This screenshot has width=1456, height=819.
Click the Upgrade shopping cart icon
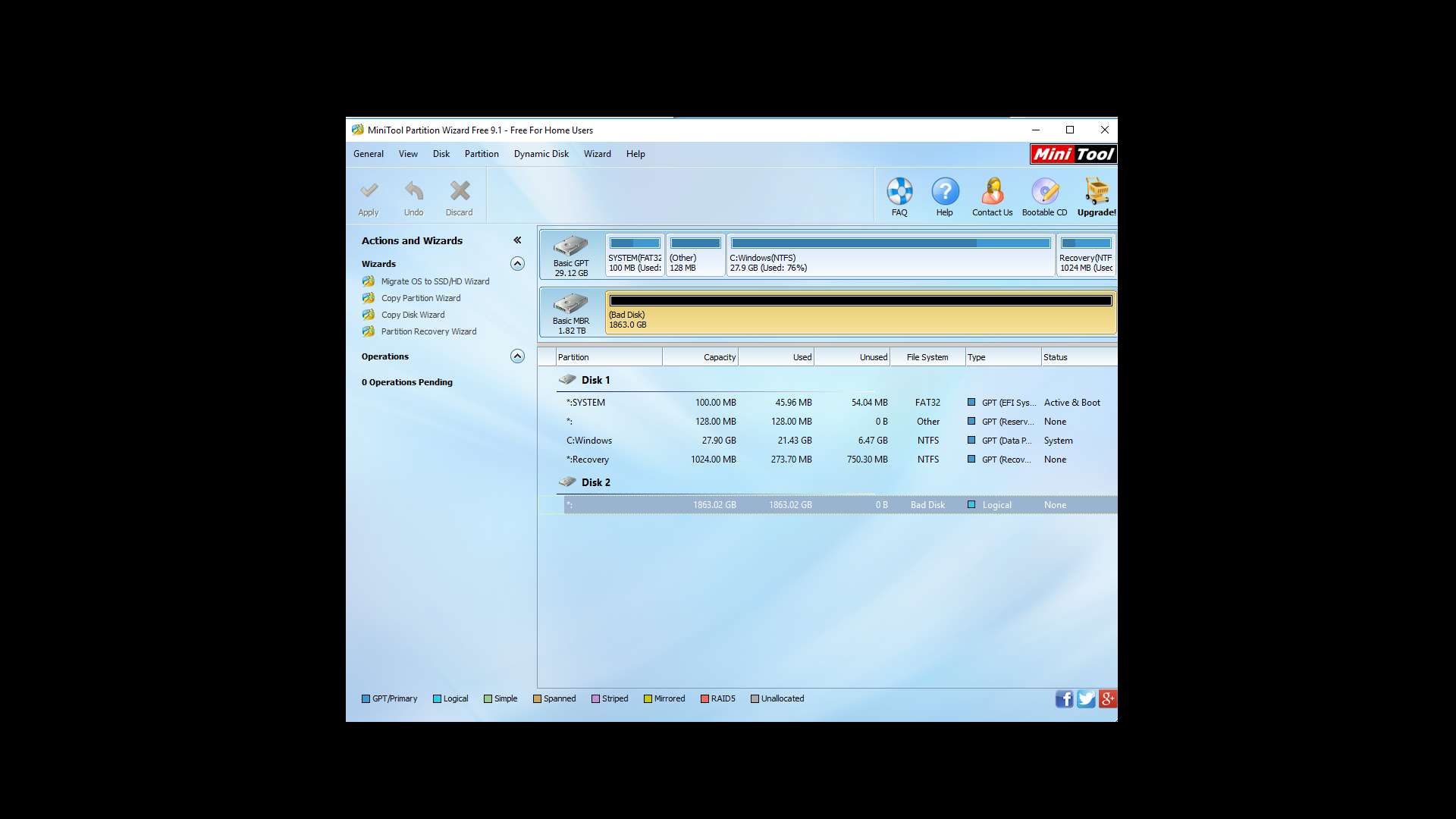(x=1097, y=191)
